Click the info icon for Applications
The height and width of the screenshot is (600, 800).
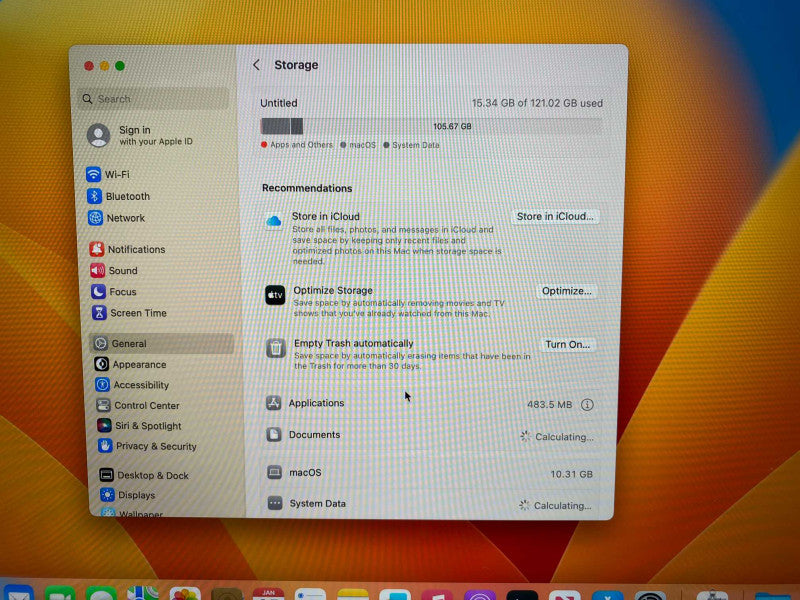587,405
